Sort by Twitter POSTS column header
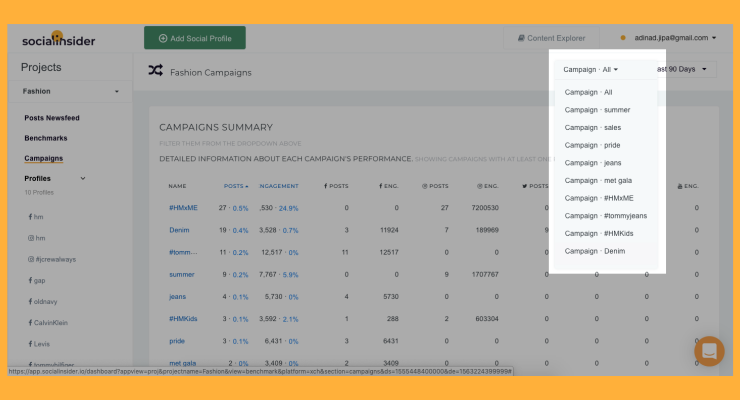Screen dimensions: 740x400 click(x=535, y=186)
